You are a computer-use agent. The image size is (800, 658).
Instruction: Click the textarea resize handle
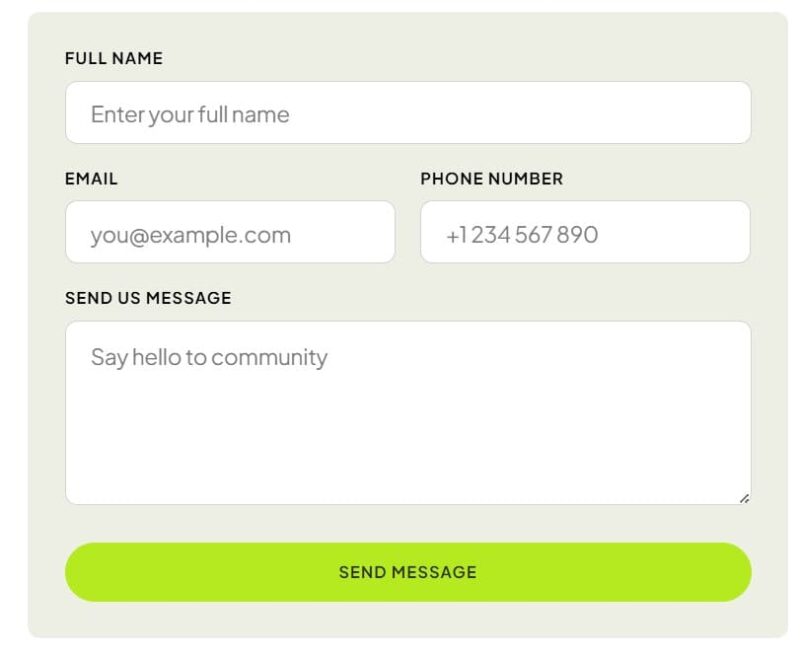coord(744,497)
